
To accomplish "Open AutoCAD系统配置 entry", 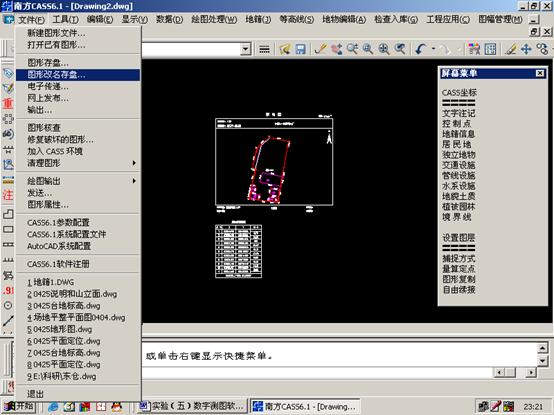I will [x=78, y=246].
